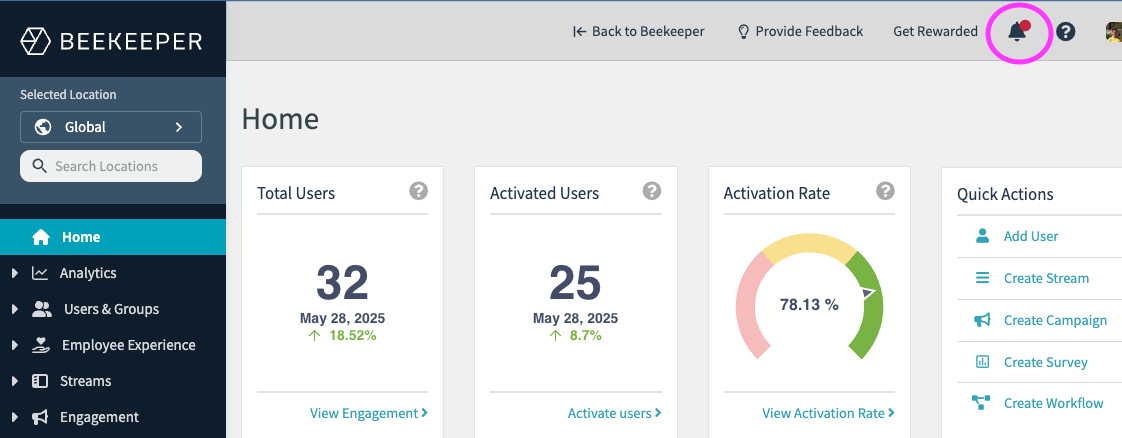1122x438 pixels.
Task: Click the Activated Users help icon
Action: (652, 191)
